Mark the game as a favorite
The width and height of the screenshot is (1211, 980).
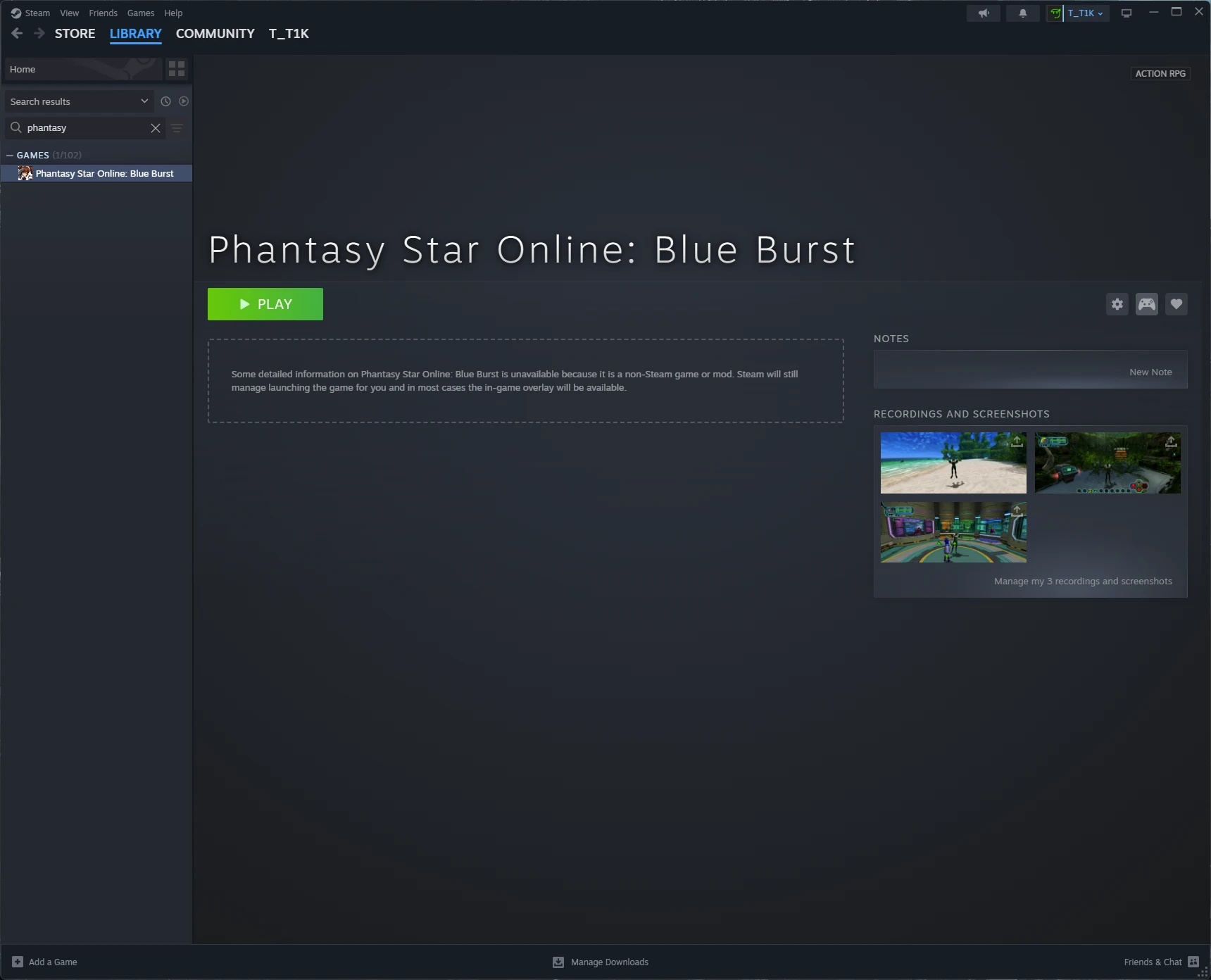click(1176, 304)
